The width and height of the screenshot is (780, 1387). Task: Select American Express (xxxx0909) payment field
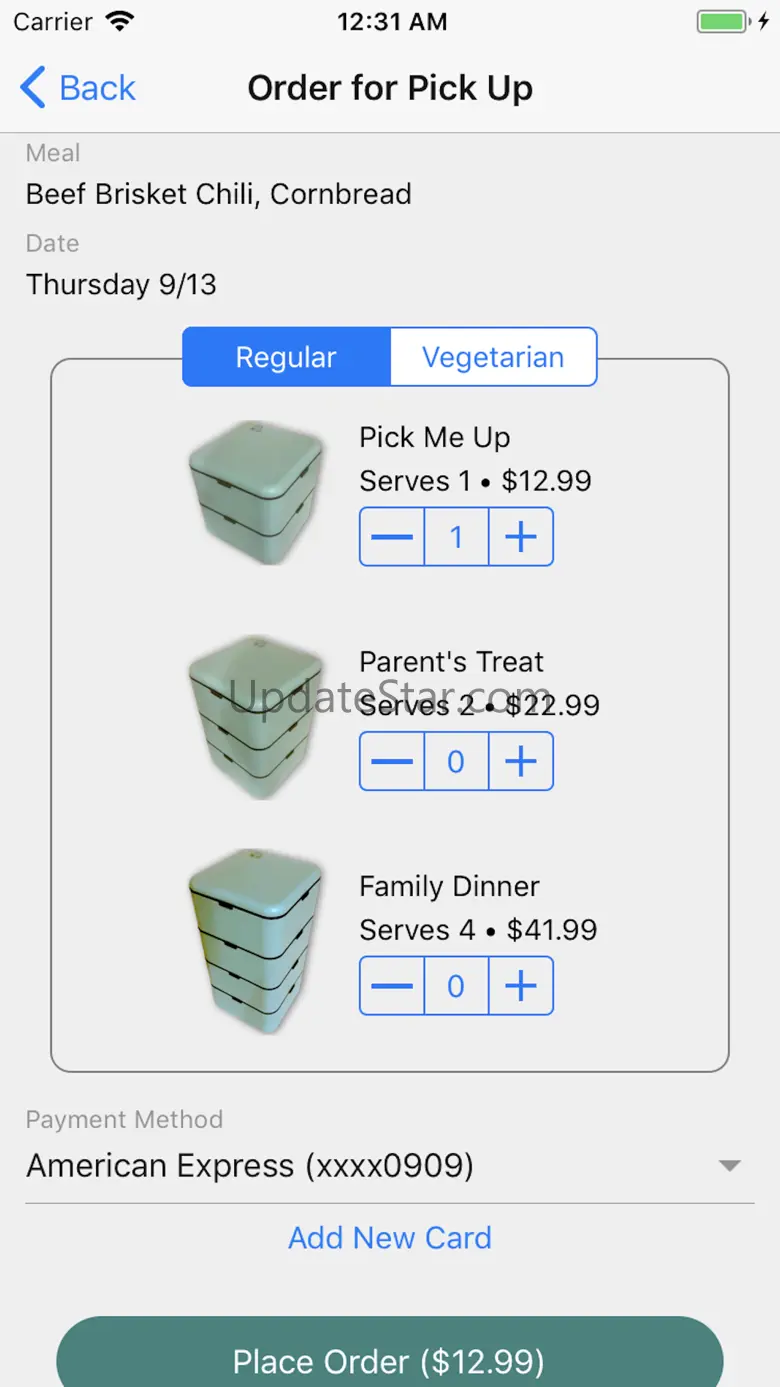390,1166
